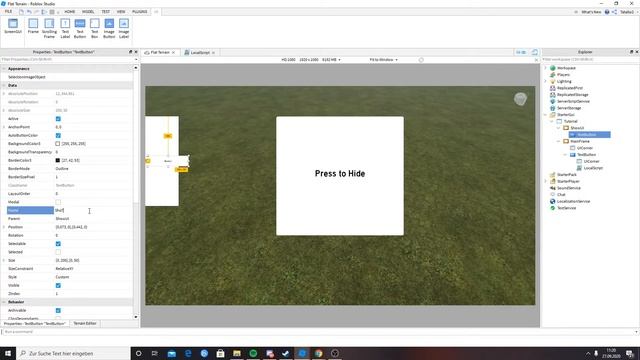Collapse the Data section in Properties
The height and width of the screenshot is (360, 640).
tap(4, 85)
